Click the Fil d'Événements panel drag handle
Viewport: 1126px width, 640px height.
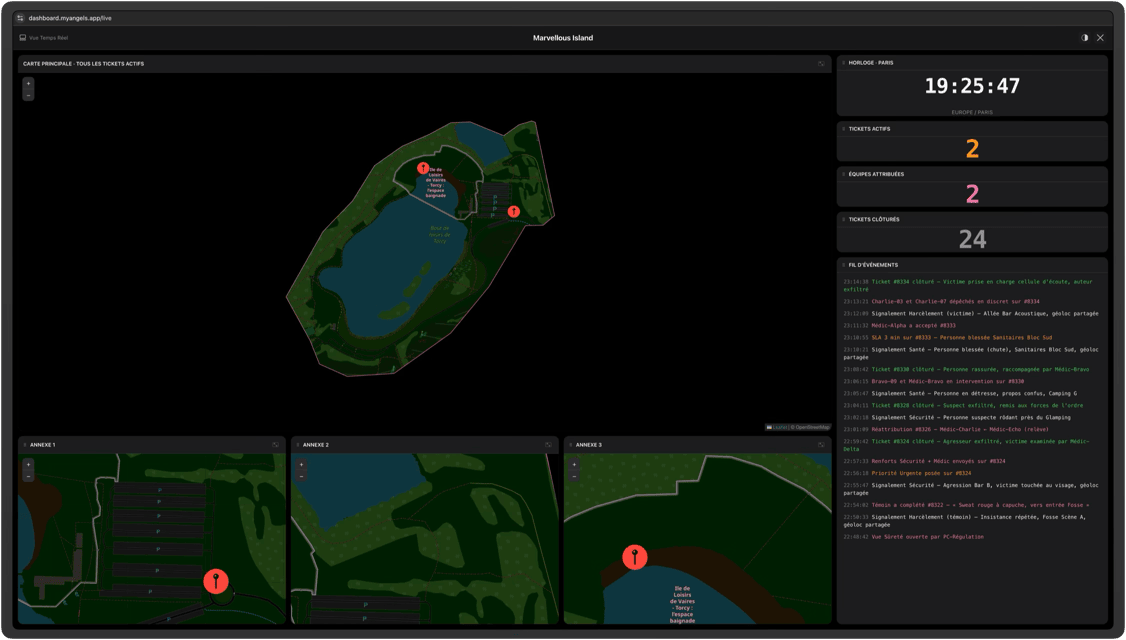pyautogui.click(x=844, y=264)
